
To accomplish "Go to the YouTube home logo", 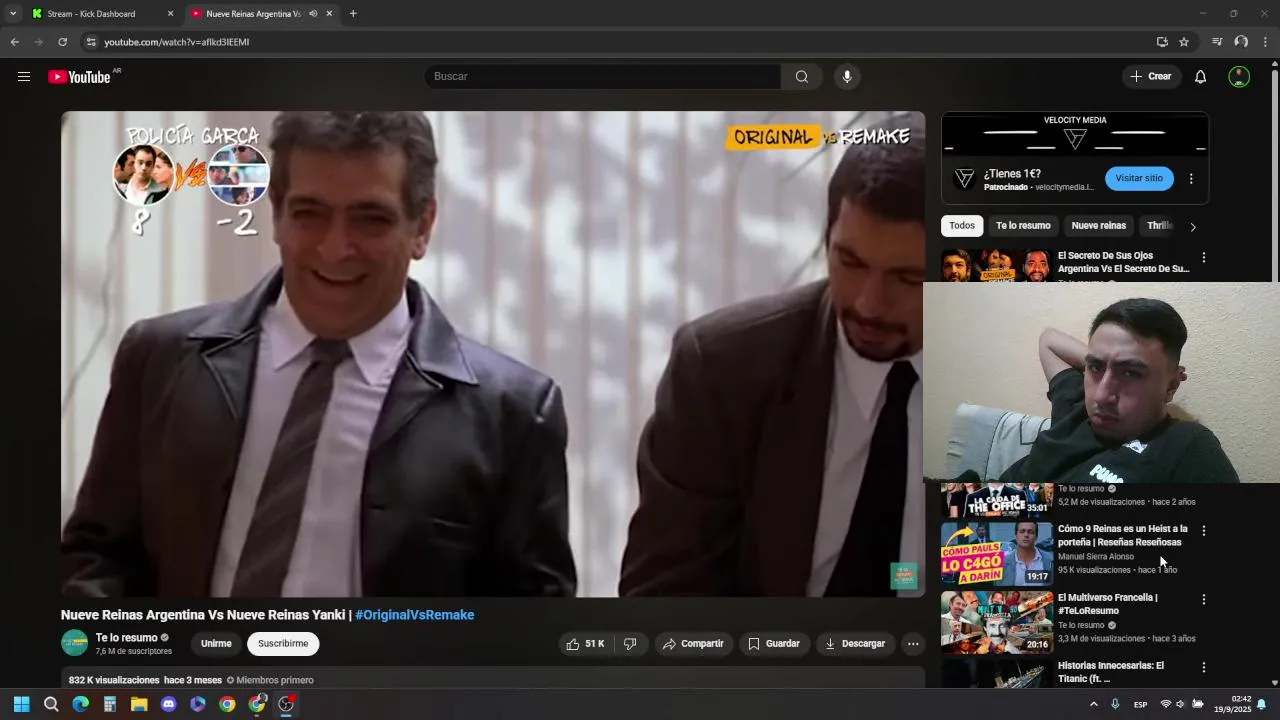I will [x=79, y=77].
